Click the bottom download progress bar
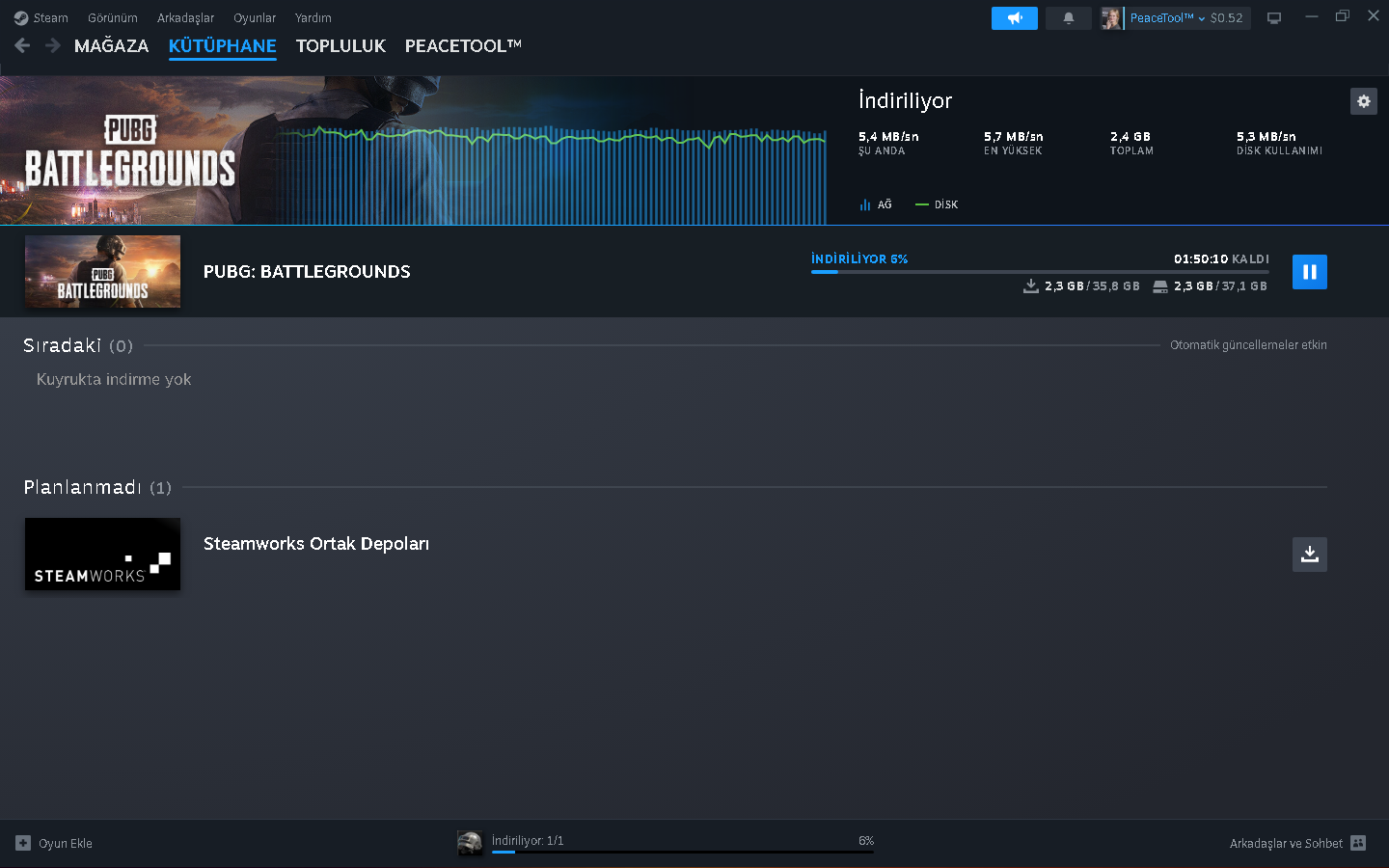 tap(683, 853)
